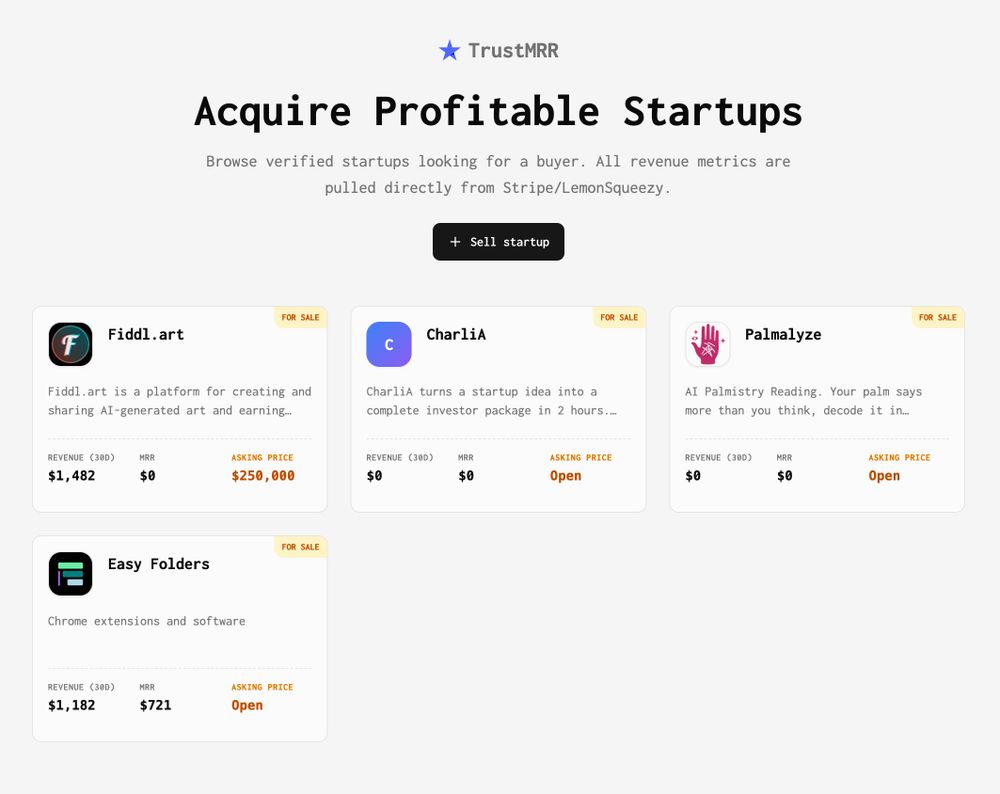Open the Easy Folders listing title

click(x=159, y=564)
